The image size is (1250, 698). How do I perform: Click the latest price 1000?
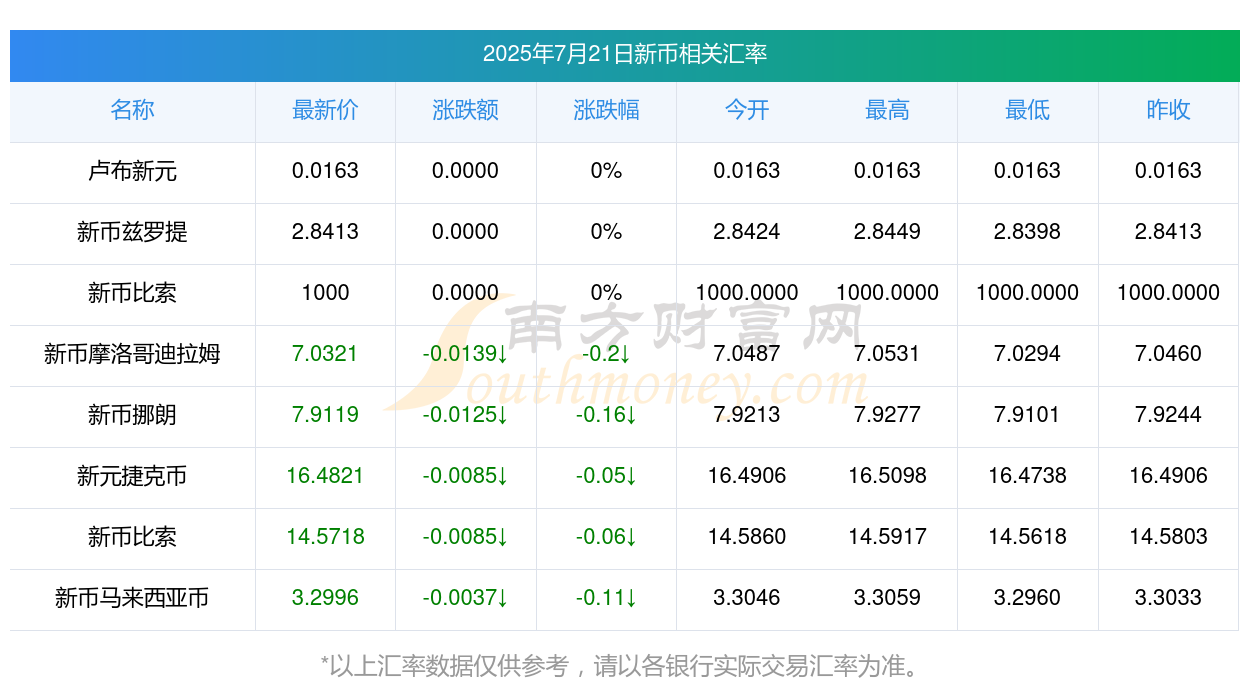(325, 293)
